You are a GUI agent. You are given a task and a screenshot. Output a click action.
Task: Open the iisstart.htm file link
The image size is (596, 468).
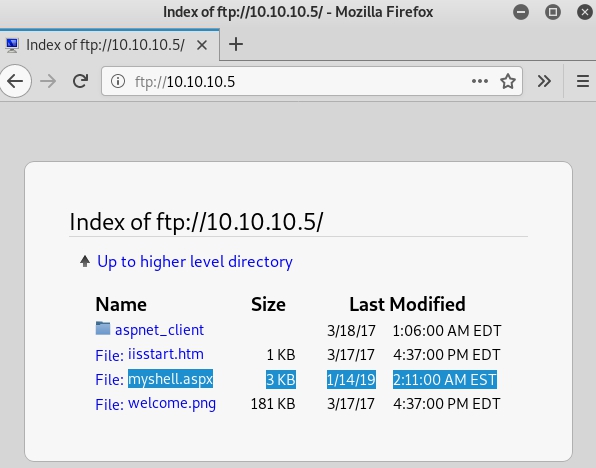click(166, 354)
